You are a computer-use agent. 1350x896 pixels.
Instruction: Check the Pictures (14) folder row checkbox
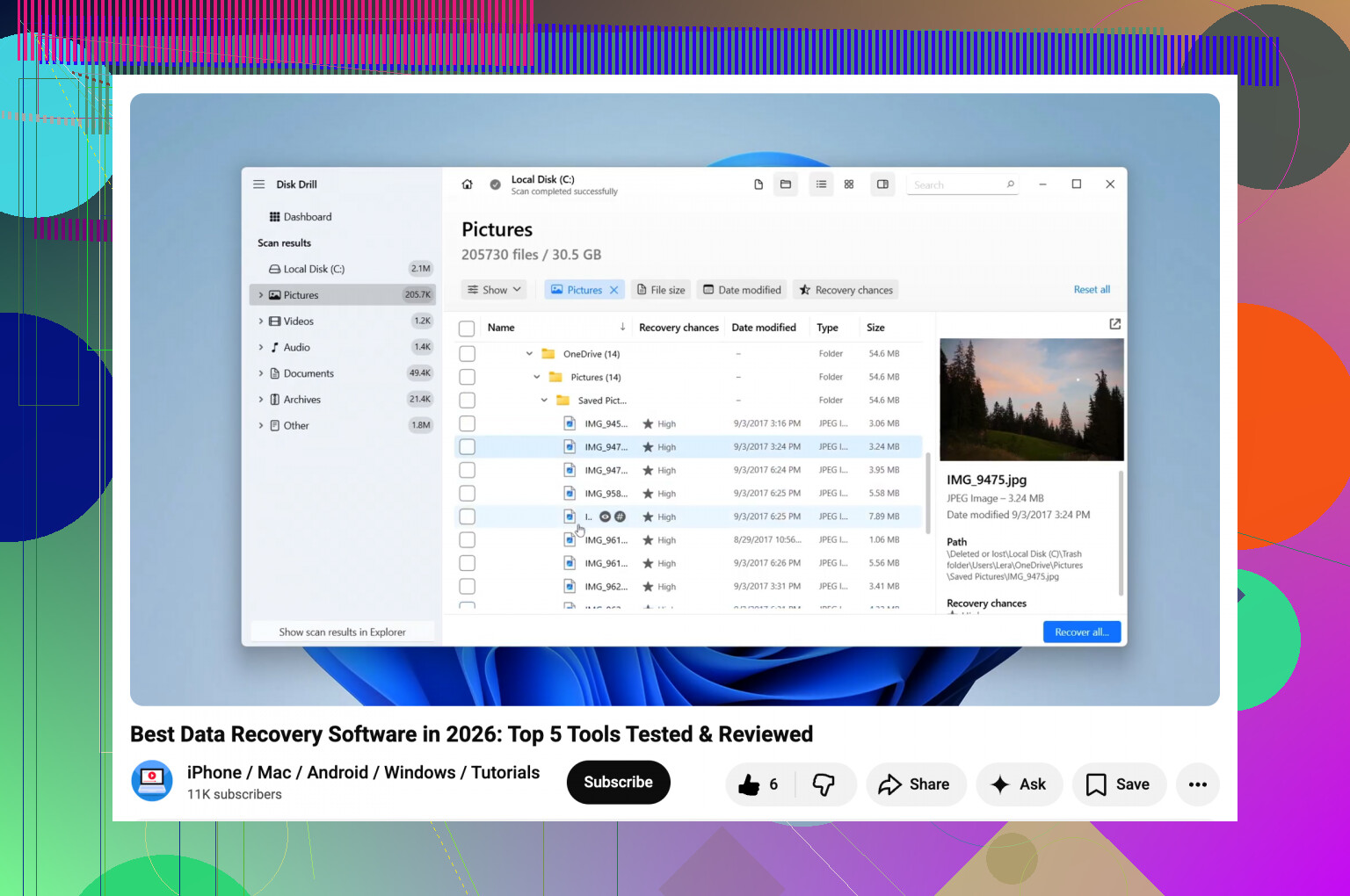[x=468, y=377]
